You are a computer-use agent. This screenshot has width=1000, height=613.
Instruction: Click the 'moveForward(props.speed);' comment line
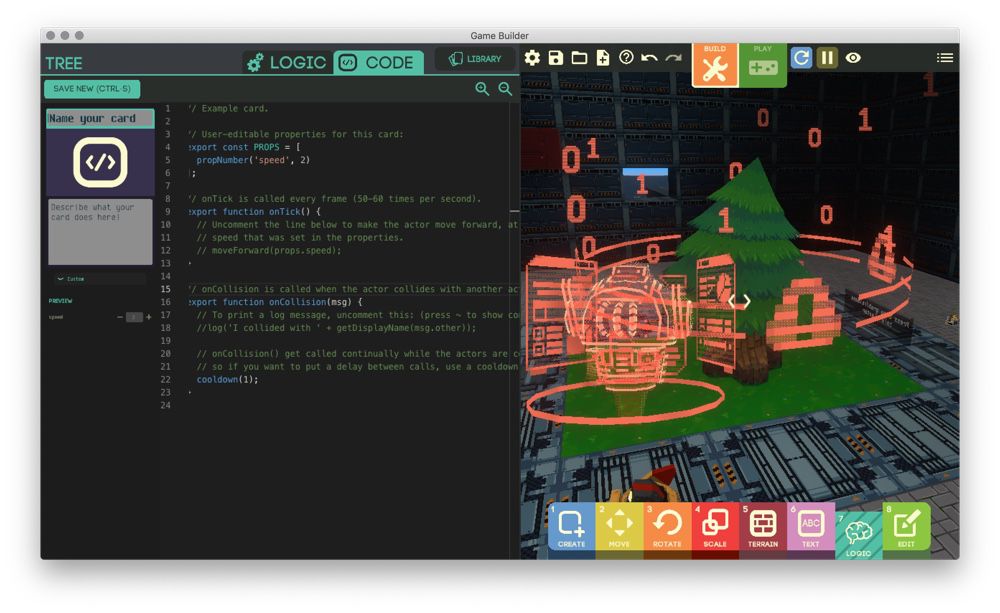(268, 251)
